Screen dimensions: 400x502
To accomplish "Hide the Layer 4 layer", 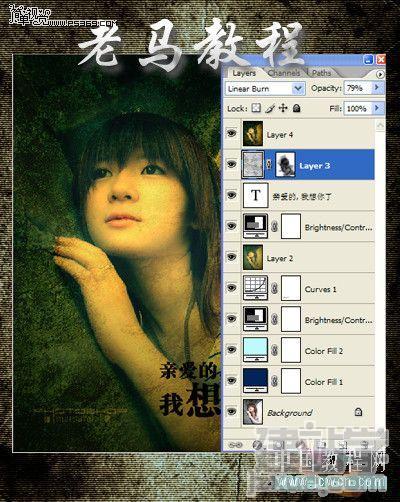I will pos(232,133).
